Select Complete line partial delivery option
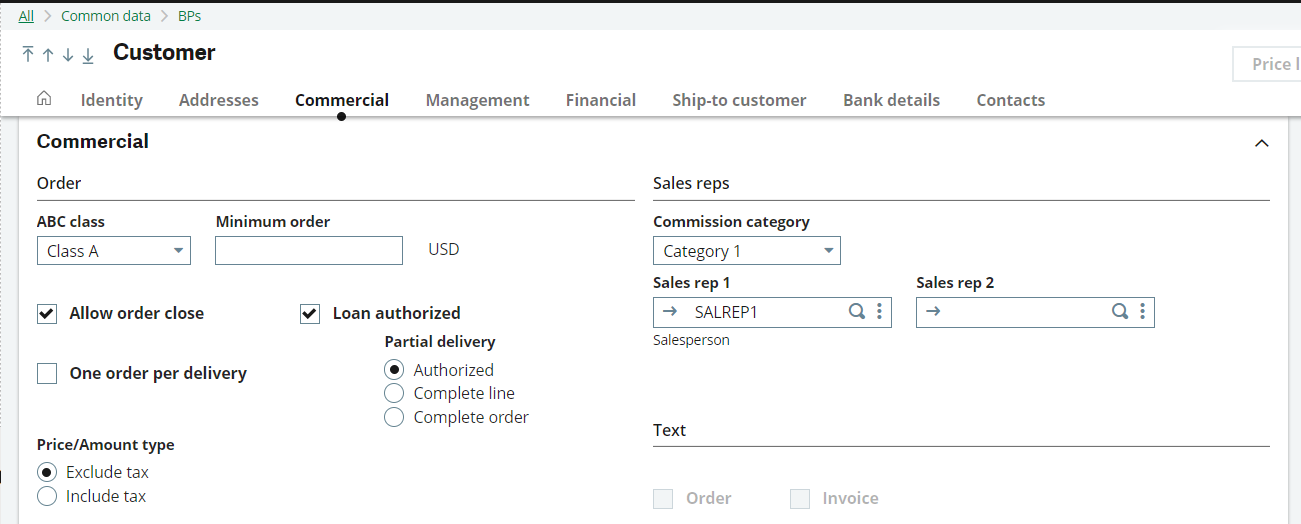This screenshot has height=524, width=1301. [394, 394]
